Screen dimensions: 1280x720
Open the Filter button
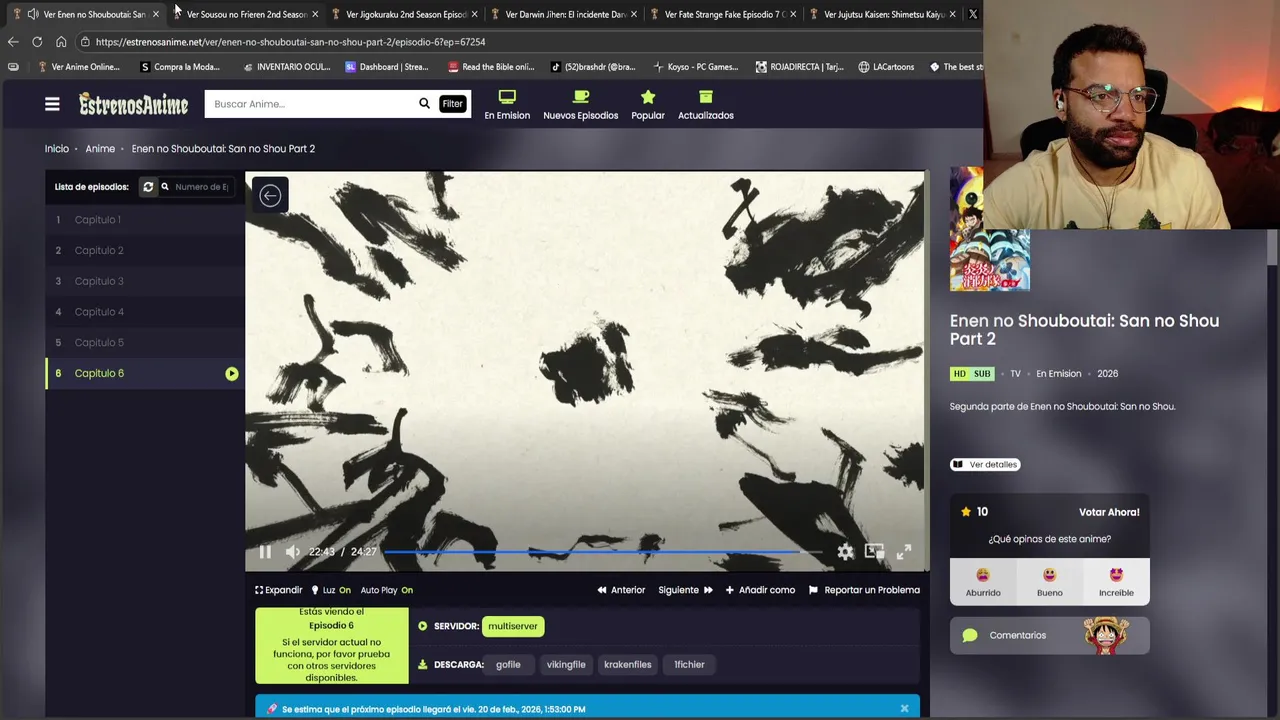(x=453, y=104)
